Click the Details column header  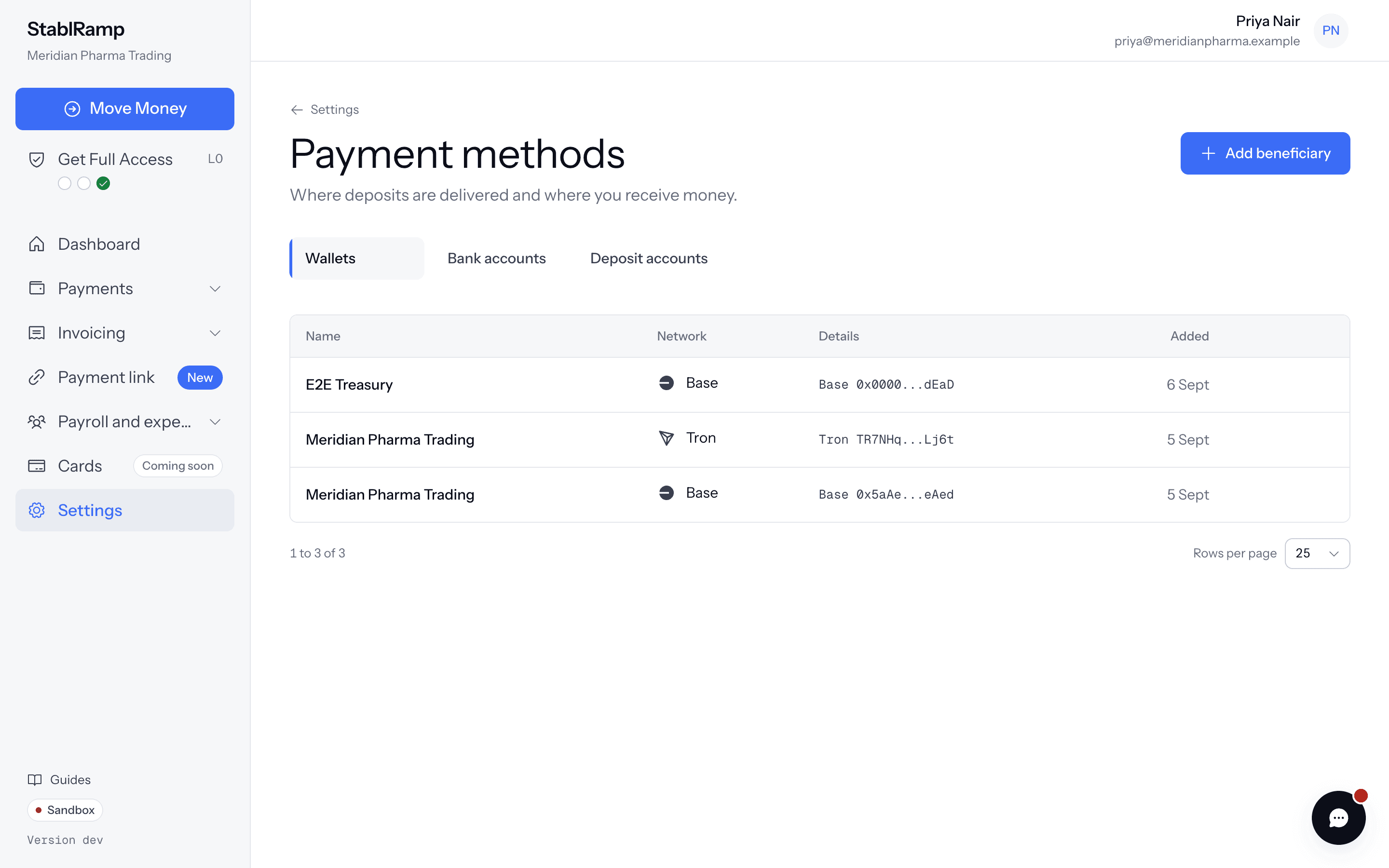(x=839, y=337)
